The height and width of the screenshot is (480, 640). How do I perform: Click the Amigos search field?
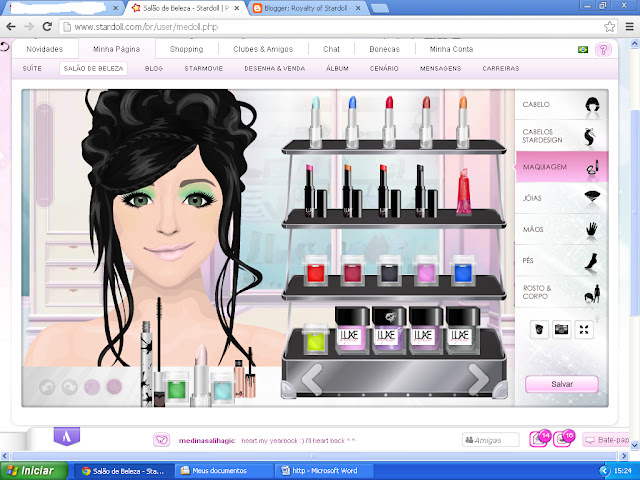[491, 440]
